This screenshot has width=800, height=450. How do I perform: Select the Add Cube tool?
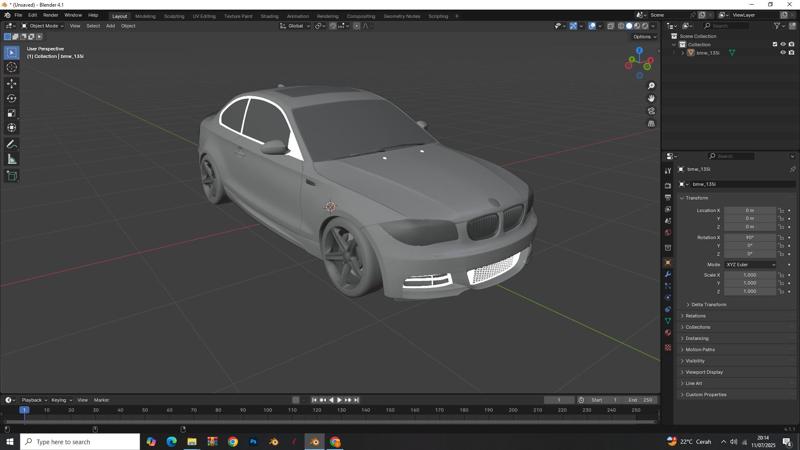(12, 176)
